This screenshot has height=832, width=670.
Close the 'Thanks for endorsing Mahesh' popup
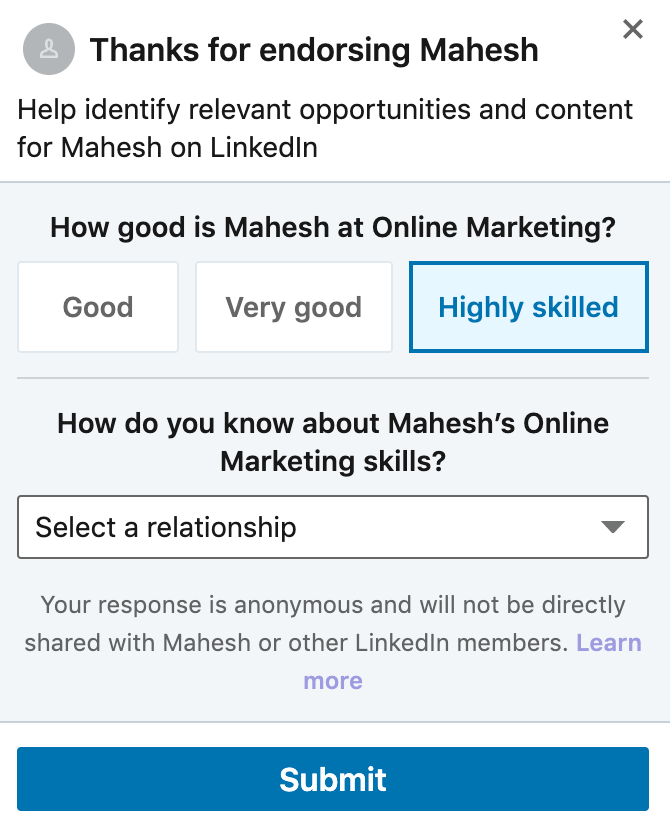pyautogui.click(x=632, y=29)
